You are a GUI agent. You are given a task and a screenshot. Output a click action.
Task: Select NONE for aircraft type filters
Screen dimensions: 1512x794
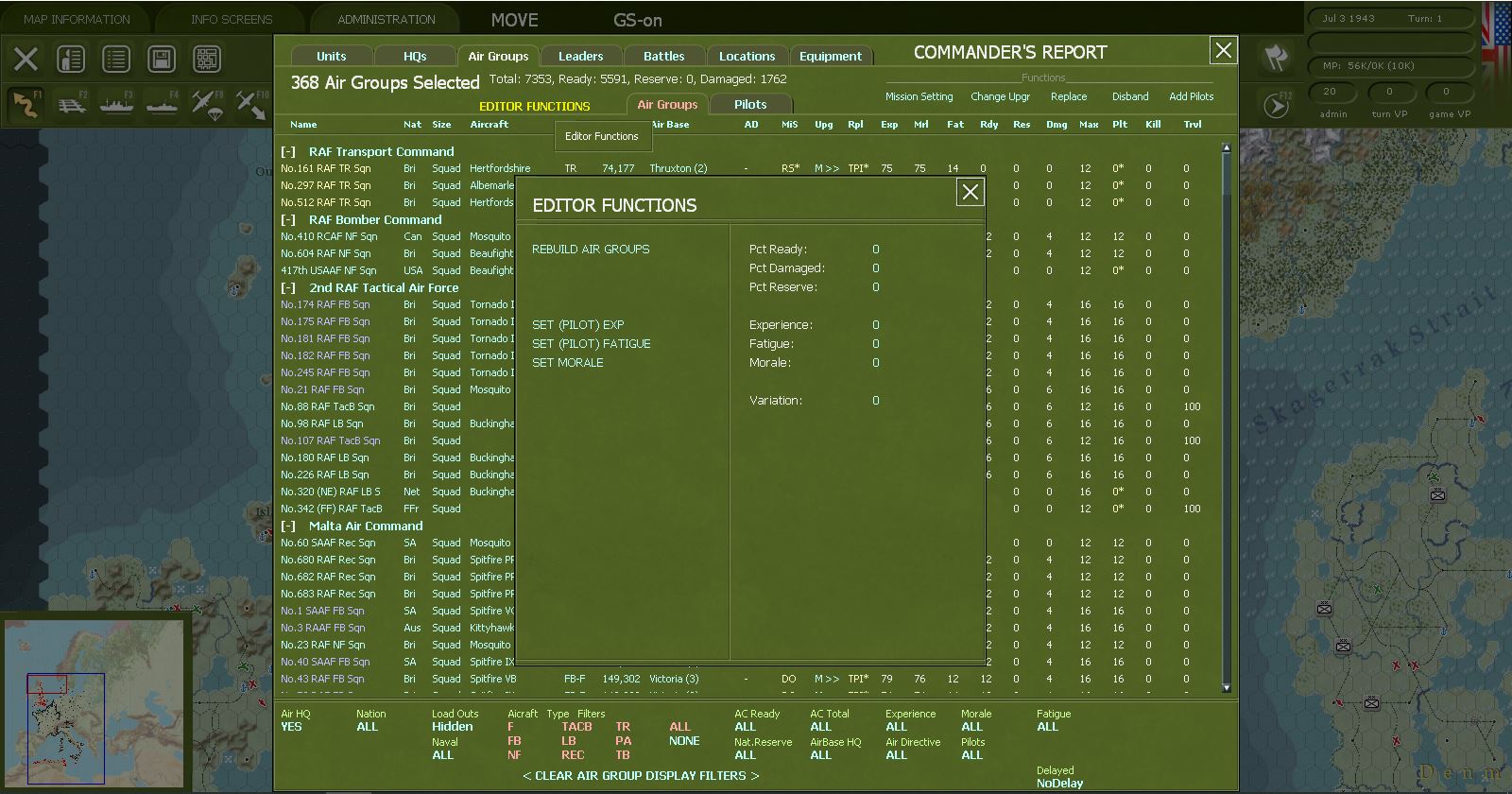pyautogui.click(x=684, y=741)
